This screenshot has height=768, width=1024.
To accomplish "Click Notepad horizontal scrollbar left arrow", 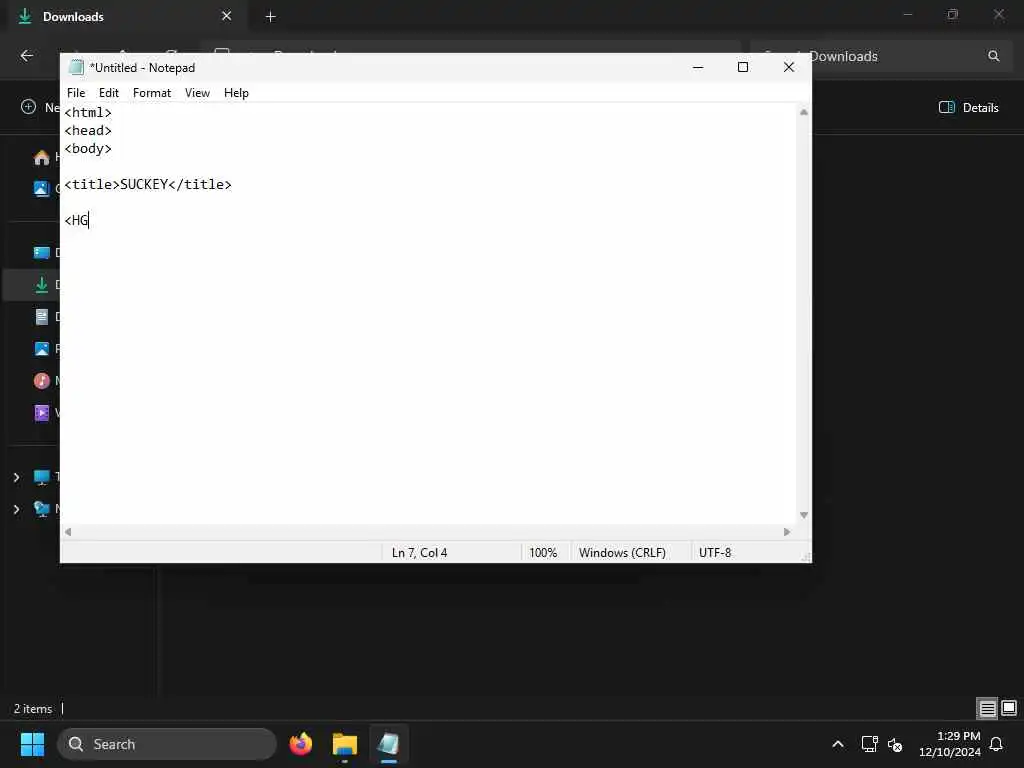I will [68, 532].
